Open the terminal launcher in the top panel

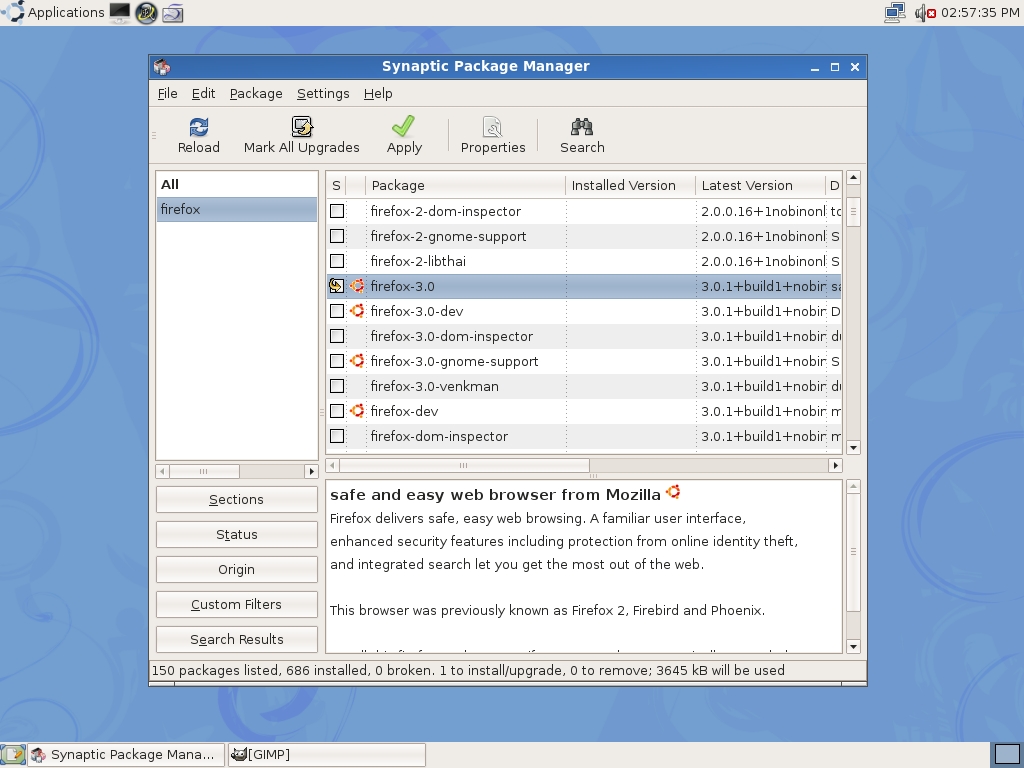[x=120, y=12]
